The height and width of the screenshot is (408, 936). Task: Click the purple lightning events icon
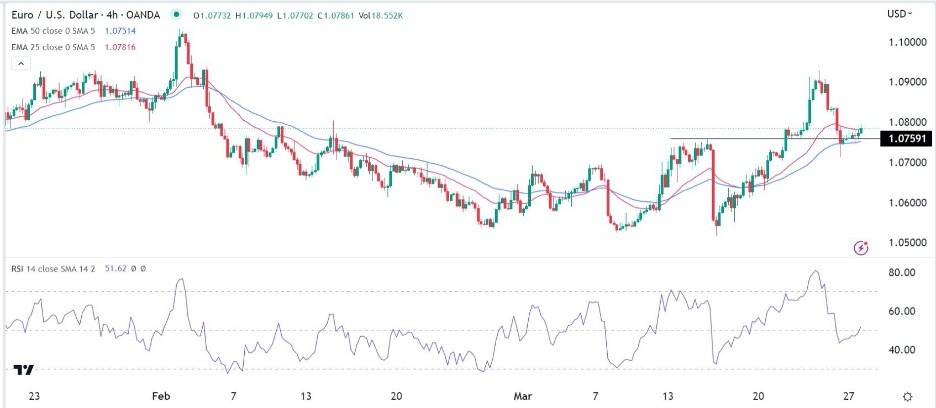pyautogui.click(x=861, y=247)
